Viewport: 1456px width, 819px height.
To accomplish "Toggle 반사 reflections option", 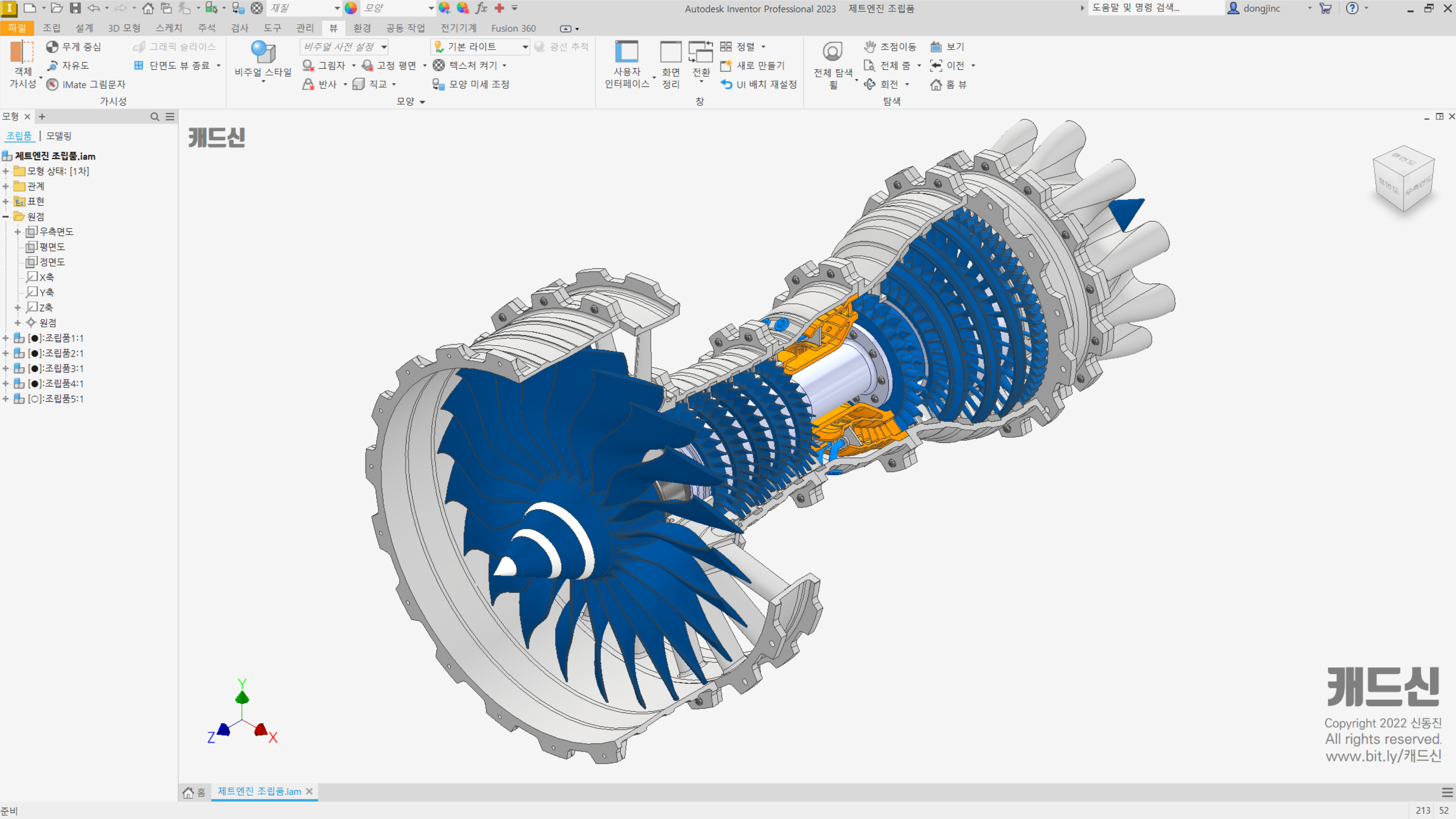I will click(320, 84).
